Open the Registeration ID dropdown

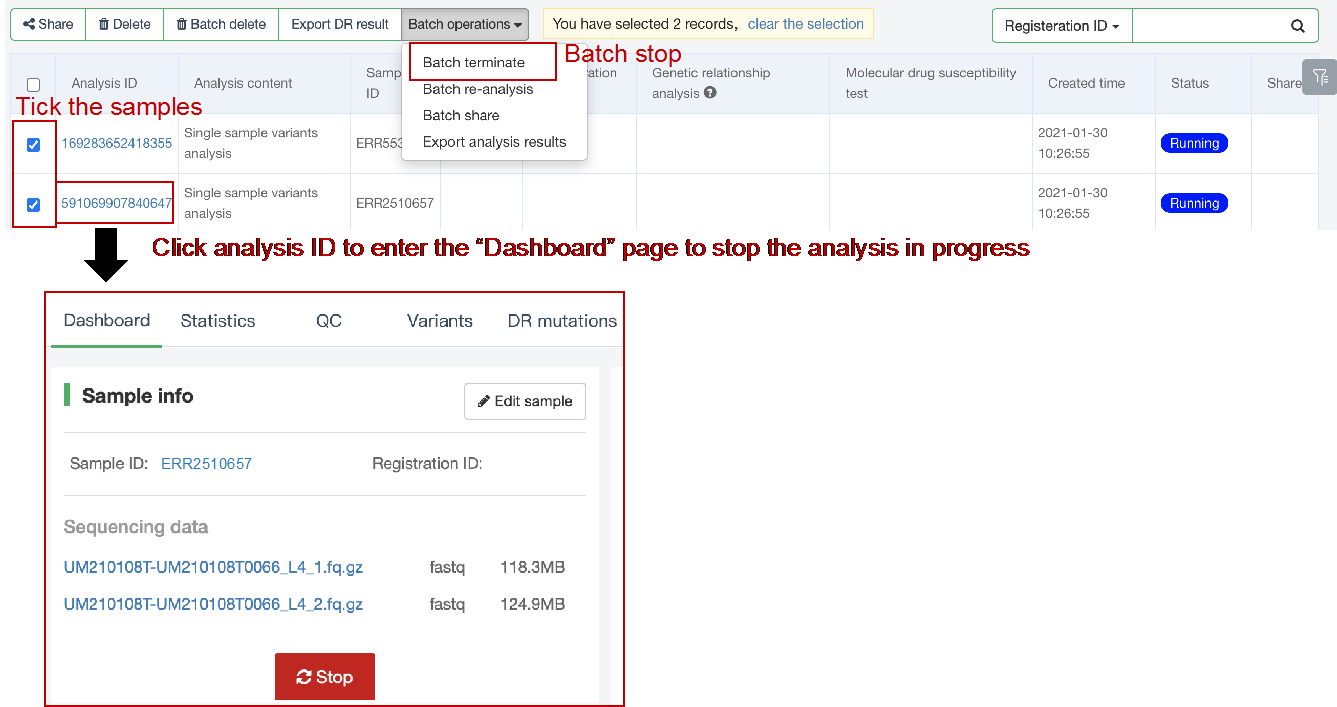pos(1061,26)
